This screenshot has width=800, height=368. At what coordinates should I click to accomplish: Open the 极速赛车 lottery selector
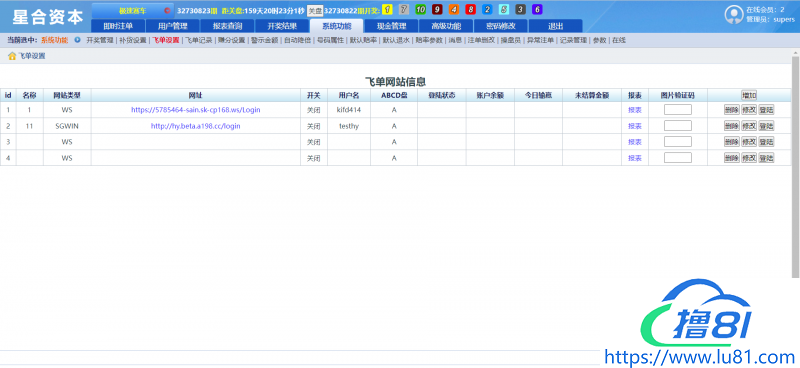coord(133,10)
